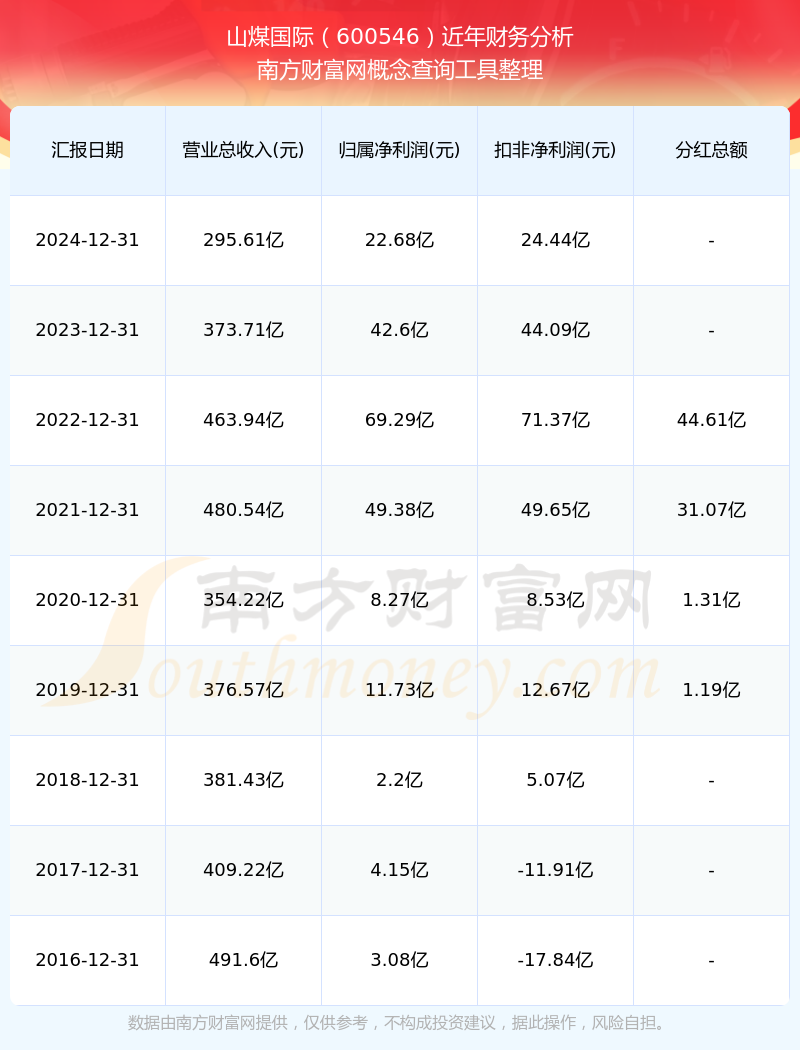Viewport: 800px width, 1050px height.
Task: Click dividend total 44.61亿
Action: coord(712,420)
